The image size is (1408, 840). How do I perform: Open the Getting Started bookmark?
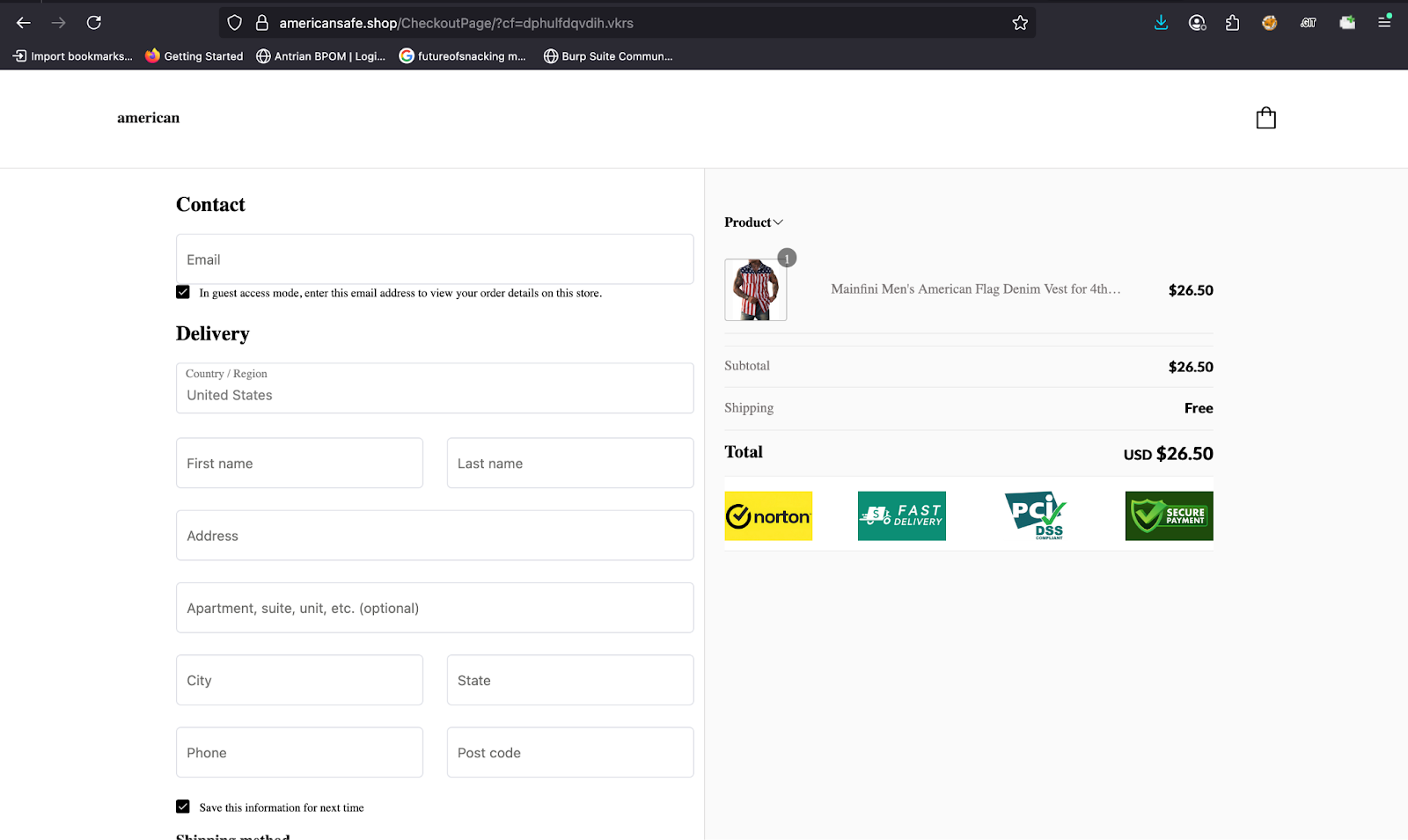coord(194,56)
